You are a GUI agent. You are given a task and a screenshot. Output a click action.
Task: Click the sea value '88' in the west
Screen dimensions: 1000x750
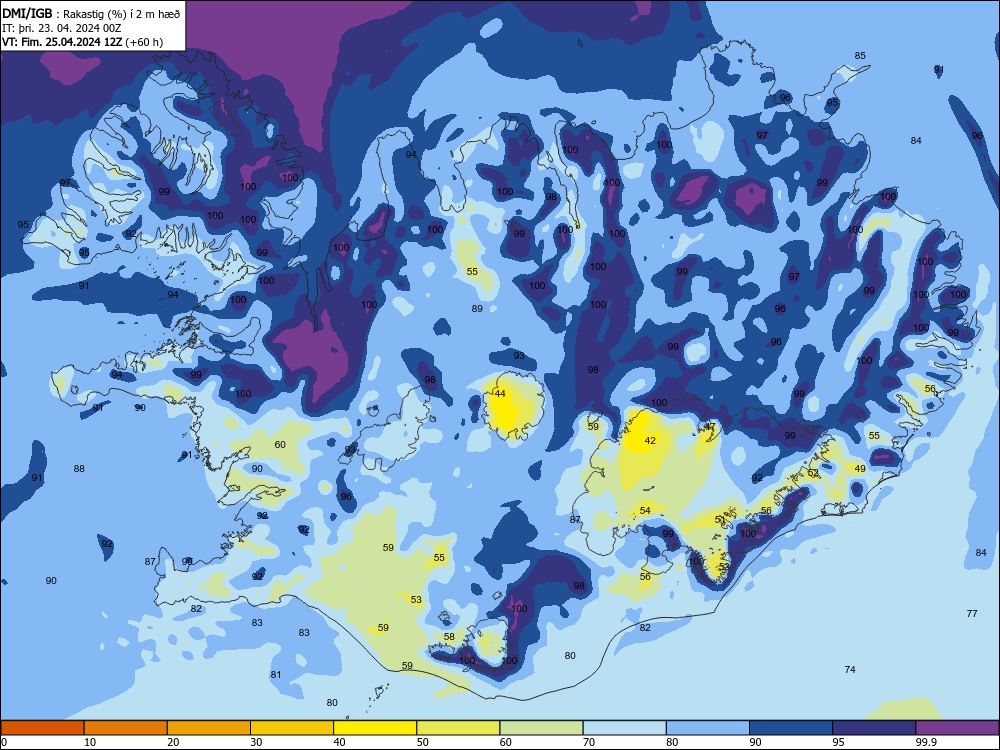[79, 469]
